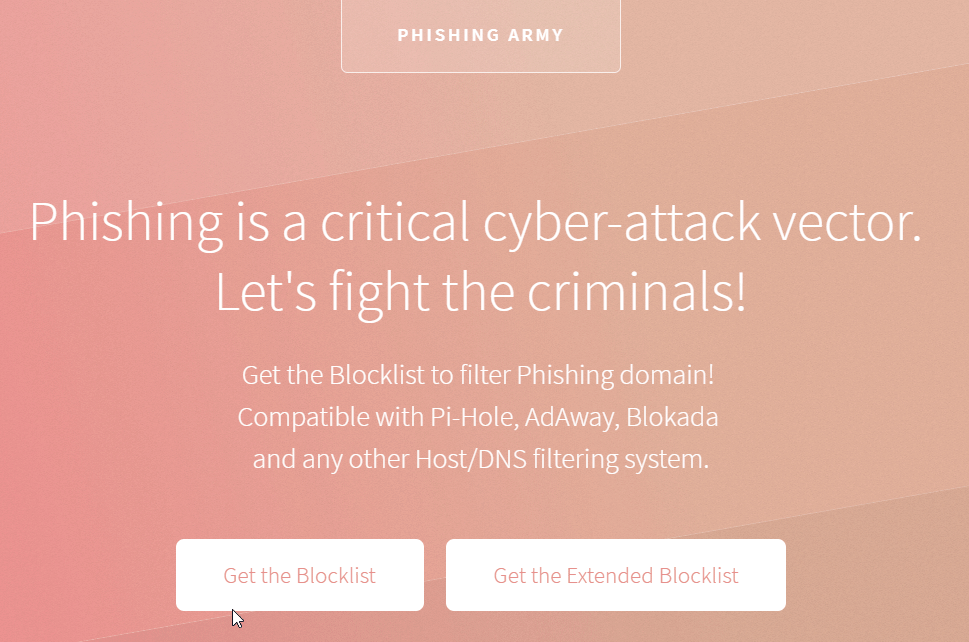Click 'Phishing domain!' in the subheading
The height and width of the screenshot is (642, 969).
pos(615,376)
